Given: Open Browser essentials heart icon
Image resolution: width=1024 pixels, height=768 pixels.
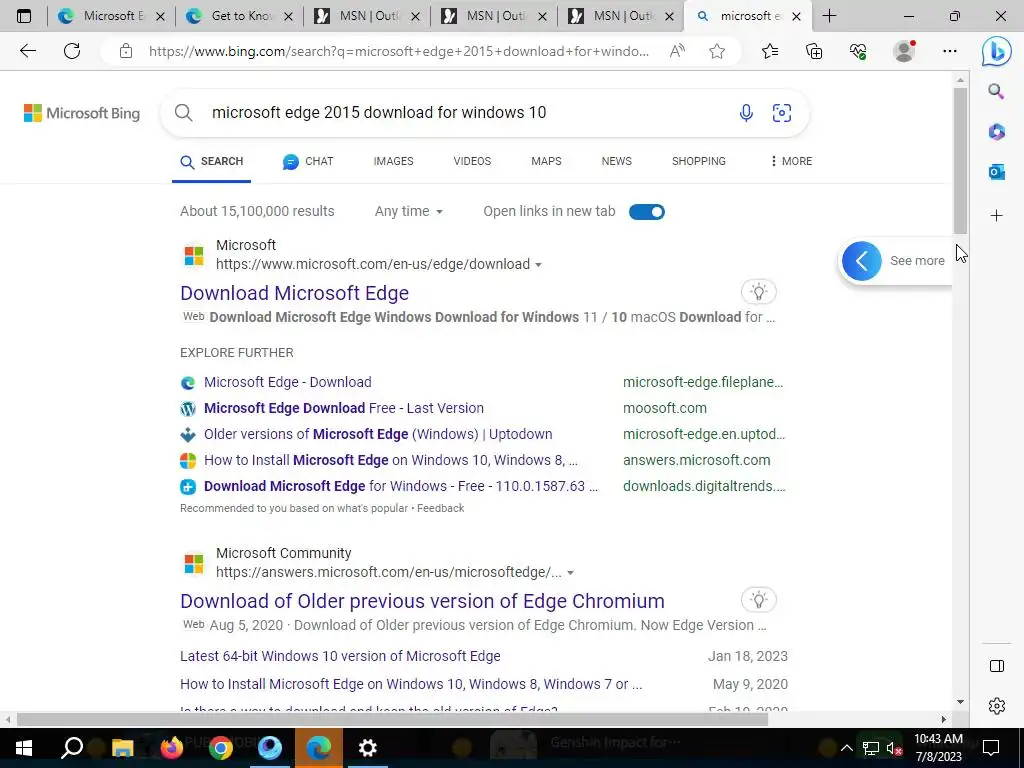Looking at the screenshot, I should (858, 51).
